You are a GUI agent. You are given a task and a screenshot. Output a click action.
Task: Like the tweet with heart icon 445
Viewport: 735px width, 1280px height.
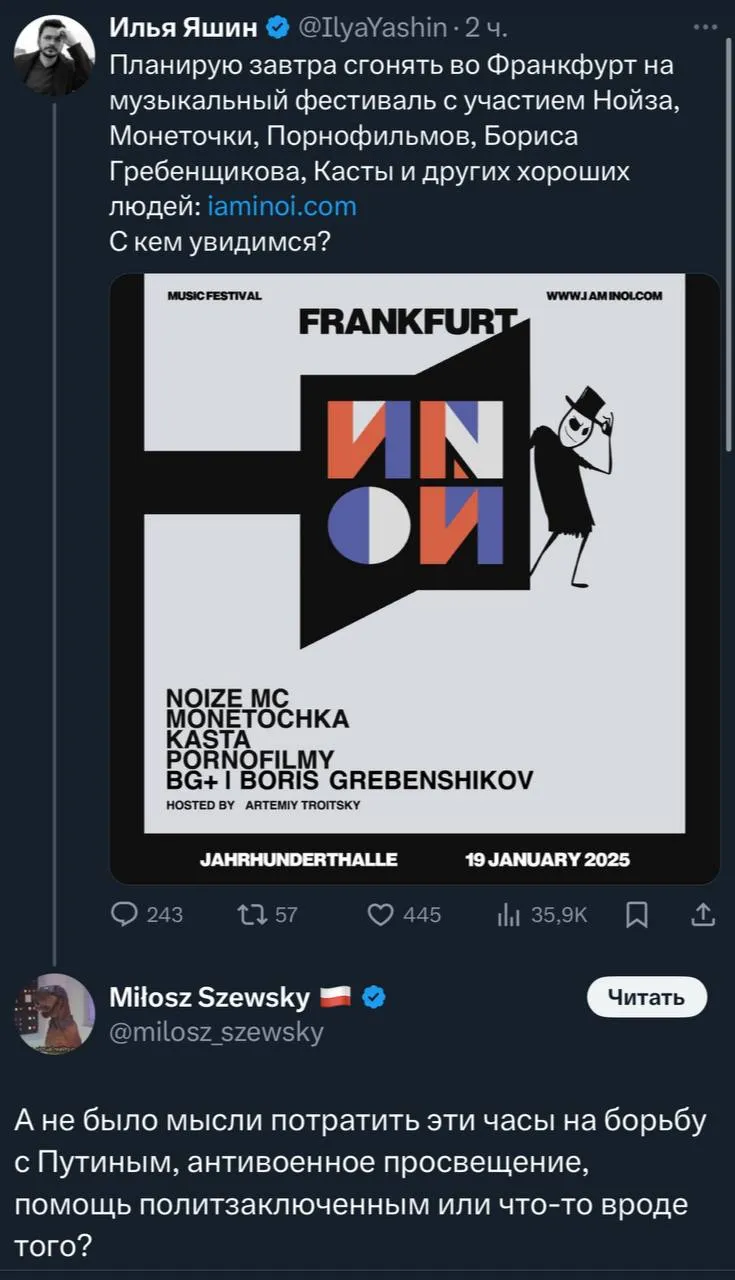point(380,914)
